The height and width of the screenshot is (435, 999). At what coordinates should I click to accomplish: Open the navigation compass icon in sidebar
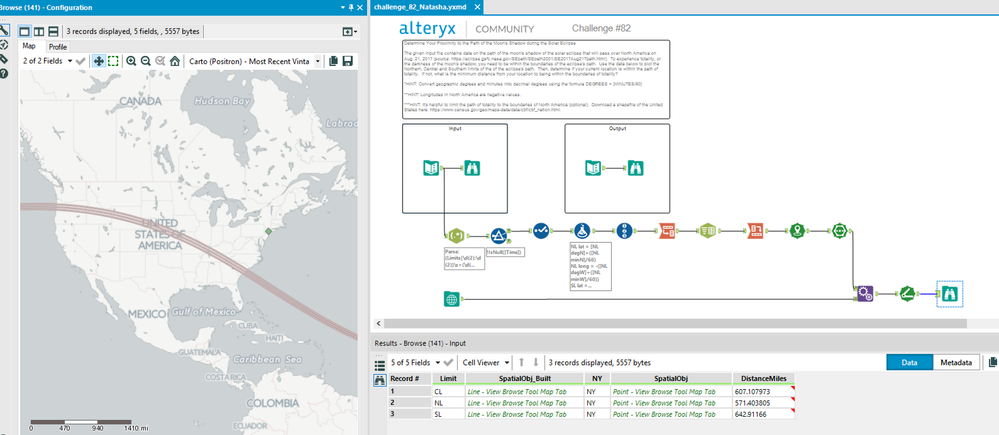coord(4,45)
